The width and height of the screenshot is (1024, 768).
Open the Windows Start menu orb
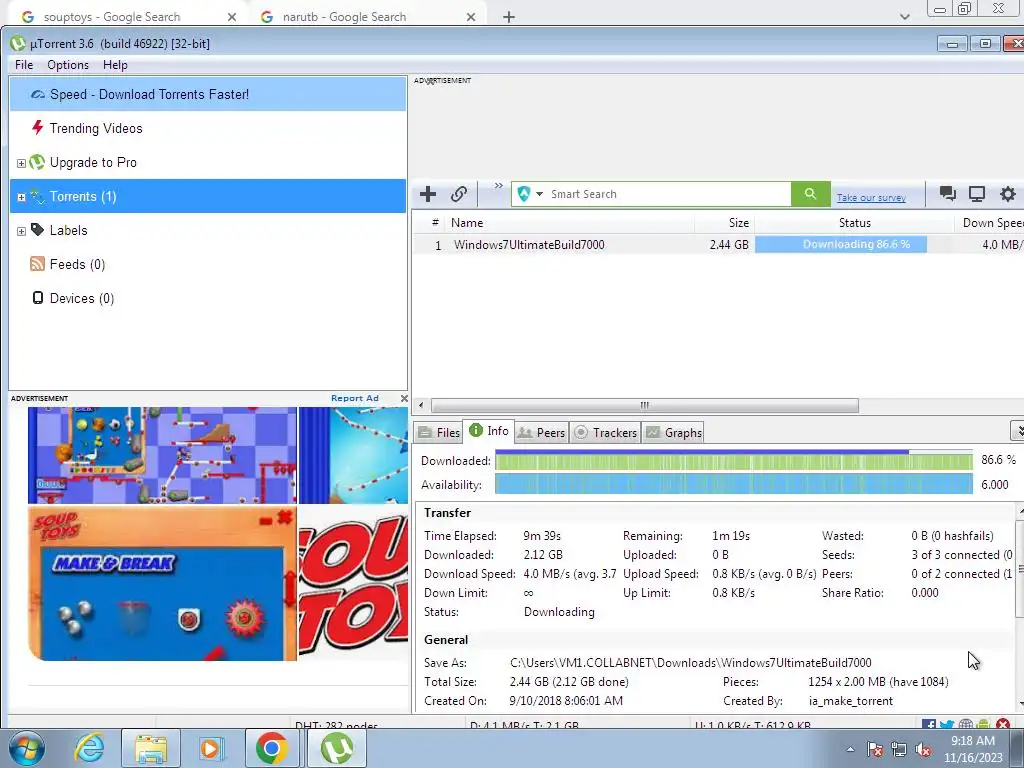[x=26, y=748]
